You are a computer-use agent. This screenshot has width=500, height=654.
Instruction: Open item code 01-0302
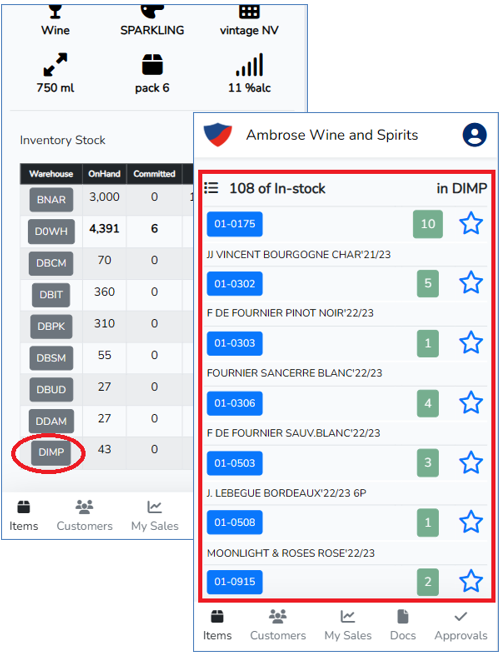coord(235,284)
